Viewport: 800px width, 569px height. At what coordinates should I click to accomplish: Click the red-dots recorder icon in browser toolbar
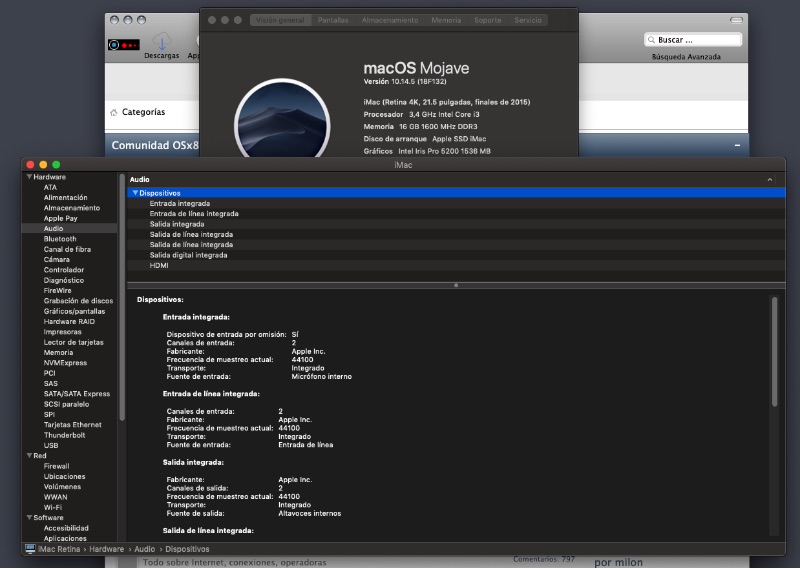(x=123, y=45)
